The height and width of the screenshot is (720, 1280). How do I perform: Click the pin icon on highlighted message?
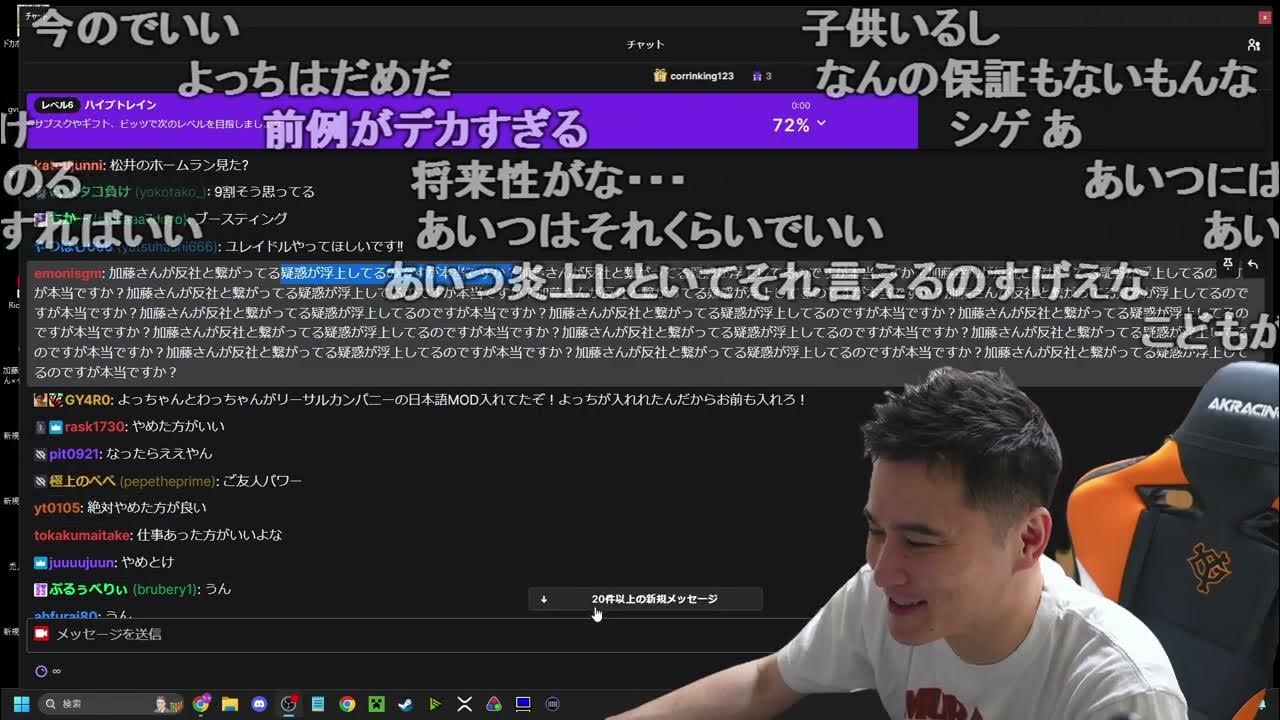pos(1228,265)
